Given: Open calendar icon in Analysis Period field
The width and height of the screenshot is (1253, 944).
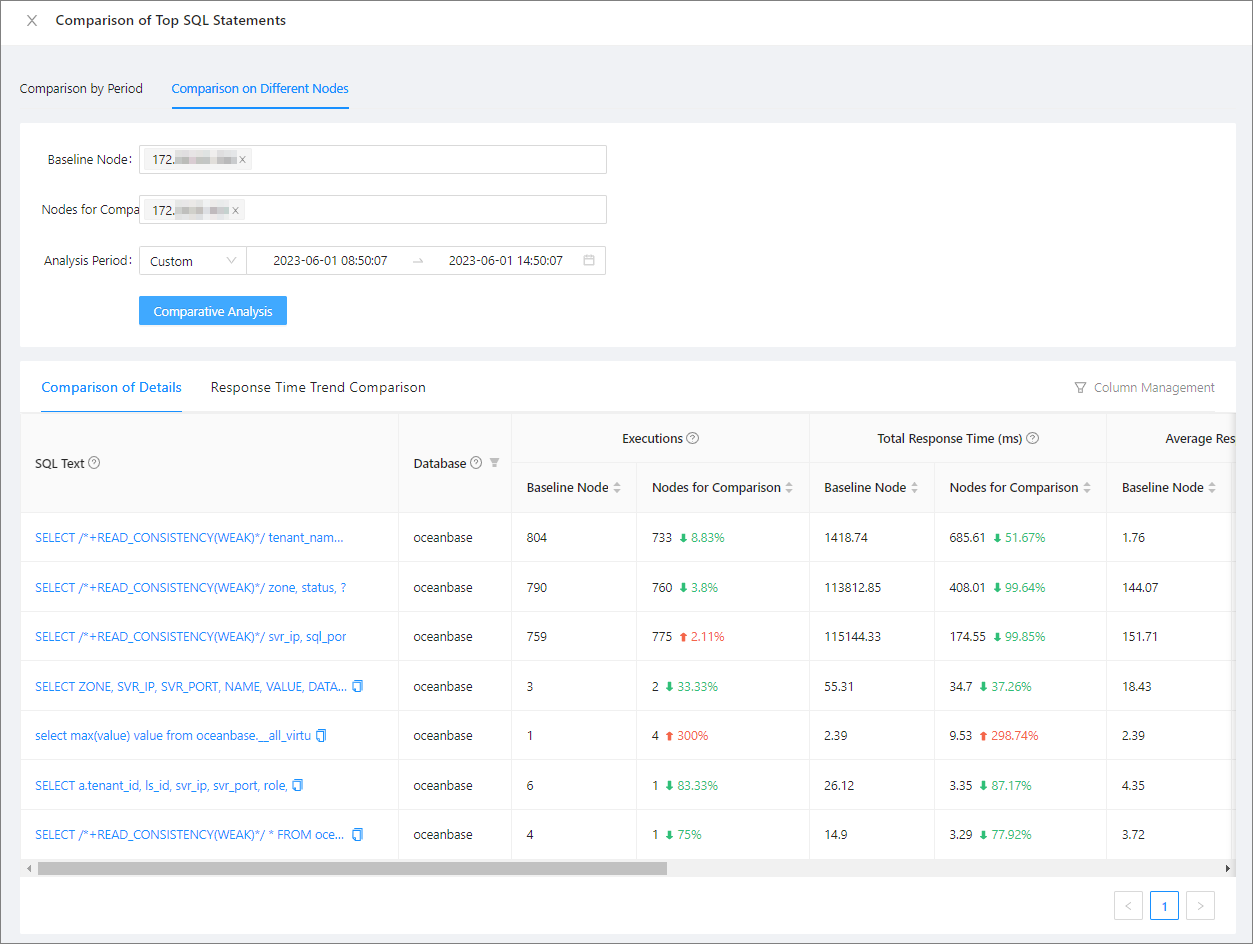Looking at the screenshot, I should pos(589,261).
